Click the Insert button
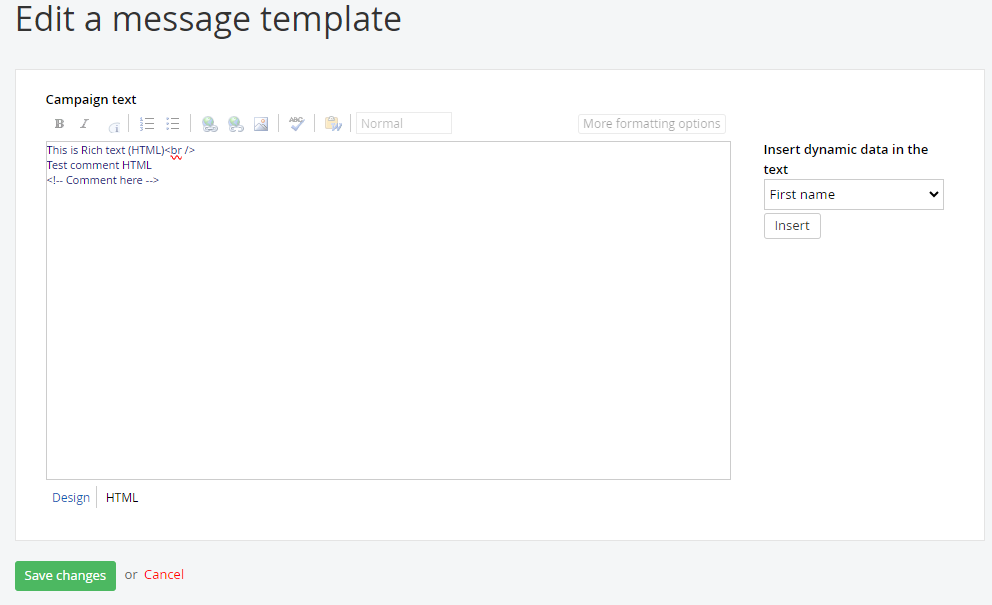 point(792,226)
